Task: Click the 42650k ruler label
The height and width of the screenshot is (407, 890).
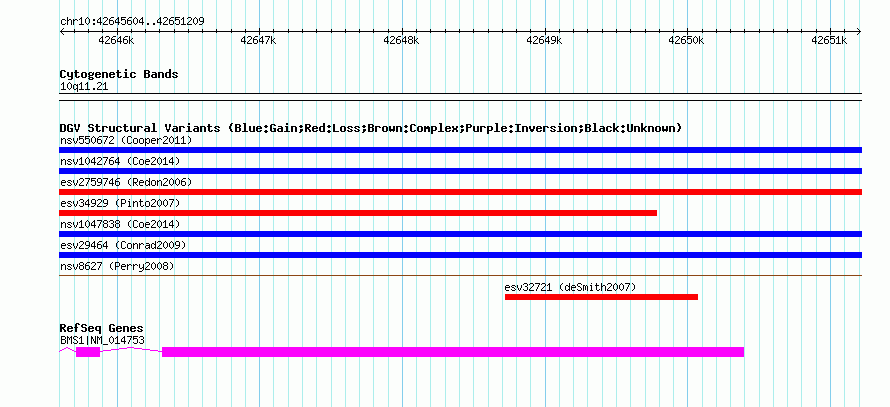Action: [687, 41]
